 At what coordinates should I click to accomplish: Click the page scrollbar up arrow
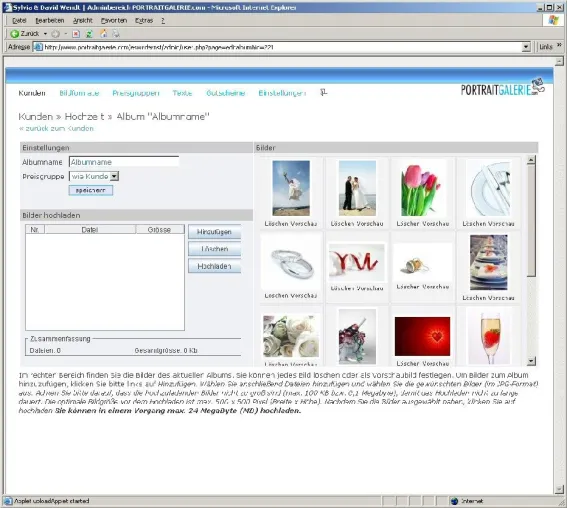tap(559, 61)
